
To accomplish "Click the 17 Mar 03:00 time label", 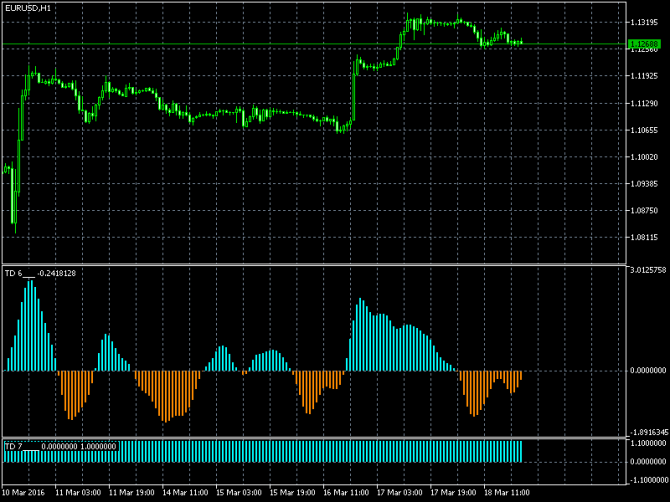I will (400, 493).
